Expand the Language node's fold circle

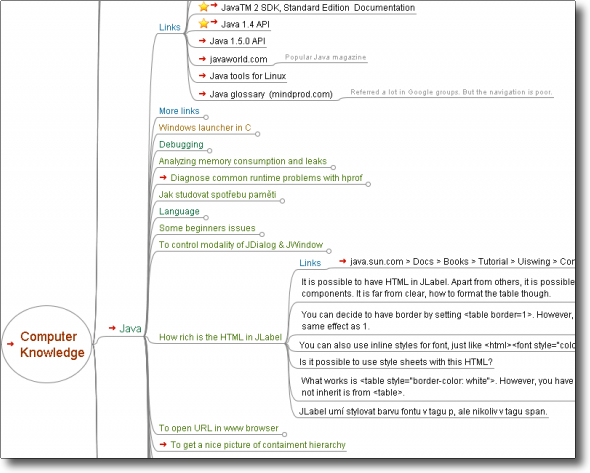pyautogui.click(x=206, y=217)
